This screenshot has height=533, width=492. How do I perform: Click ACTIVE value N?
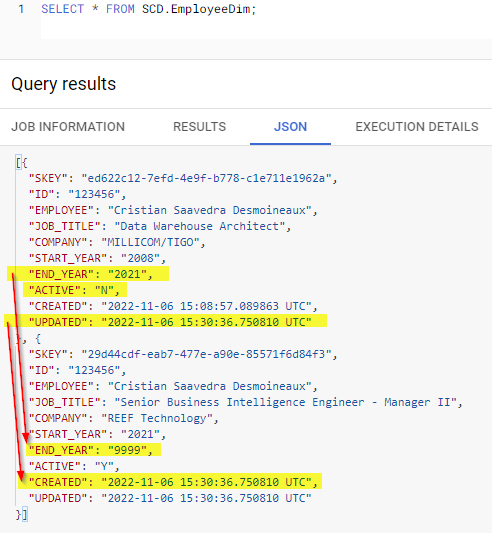tap(104, 290)
